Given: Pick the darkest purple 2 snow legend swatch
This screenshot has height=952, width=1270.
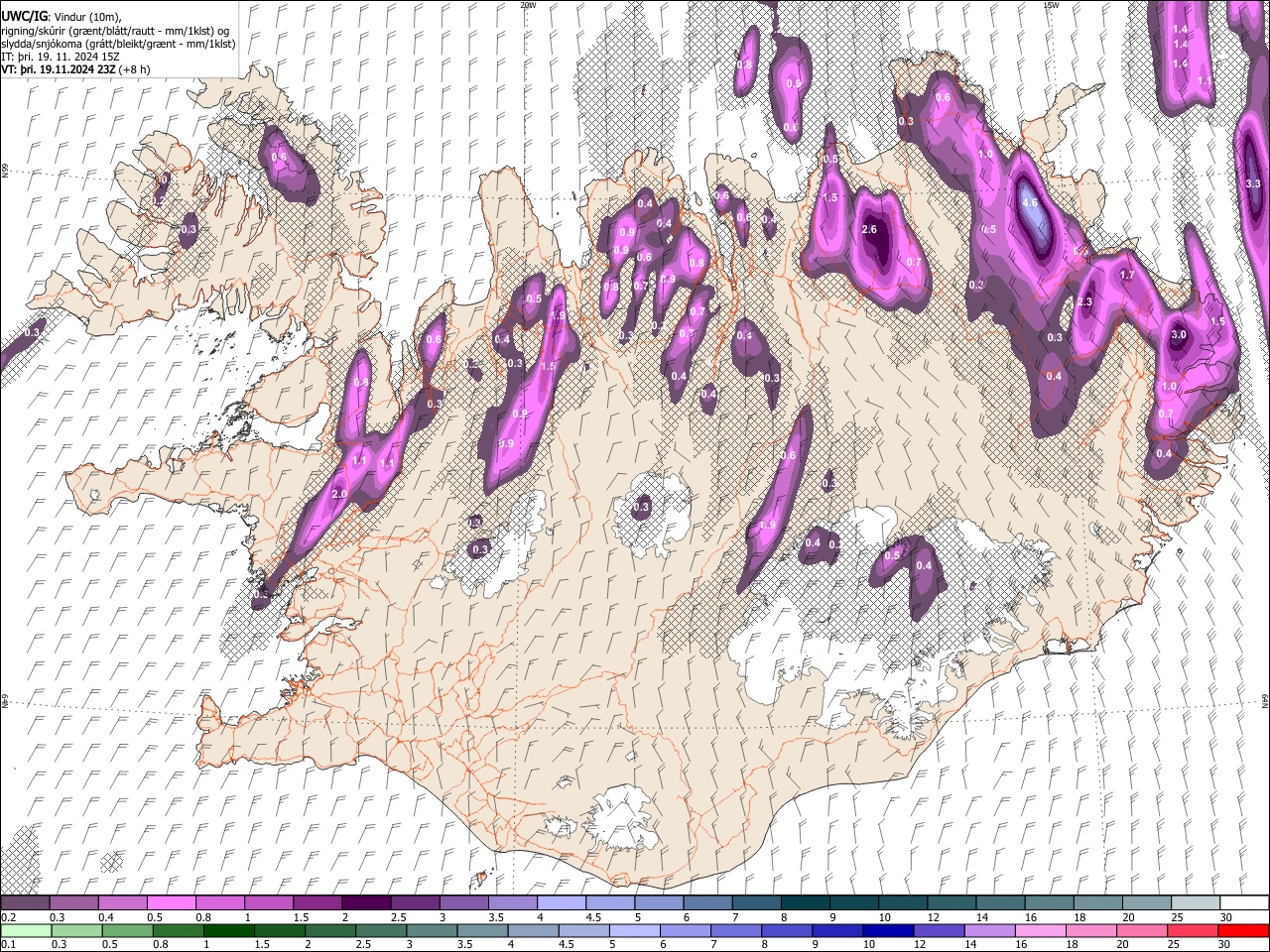Looking at the screenshot, I should 365,902.
